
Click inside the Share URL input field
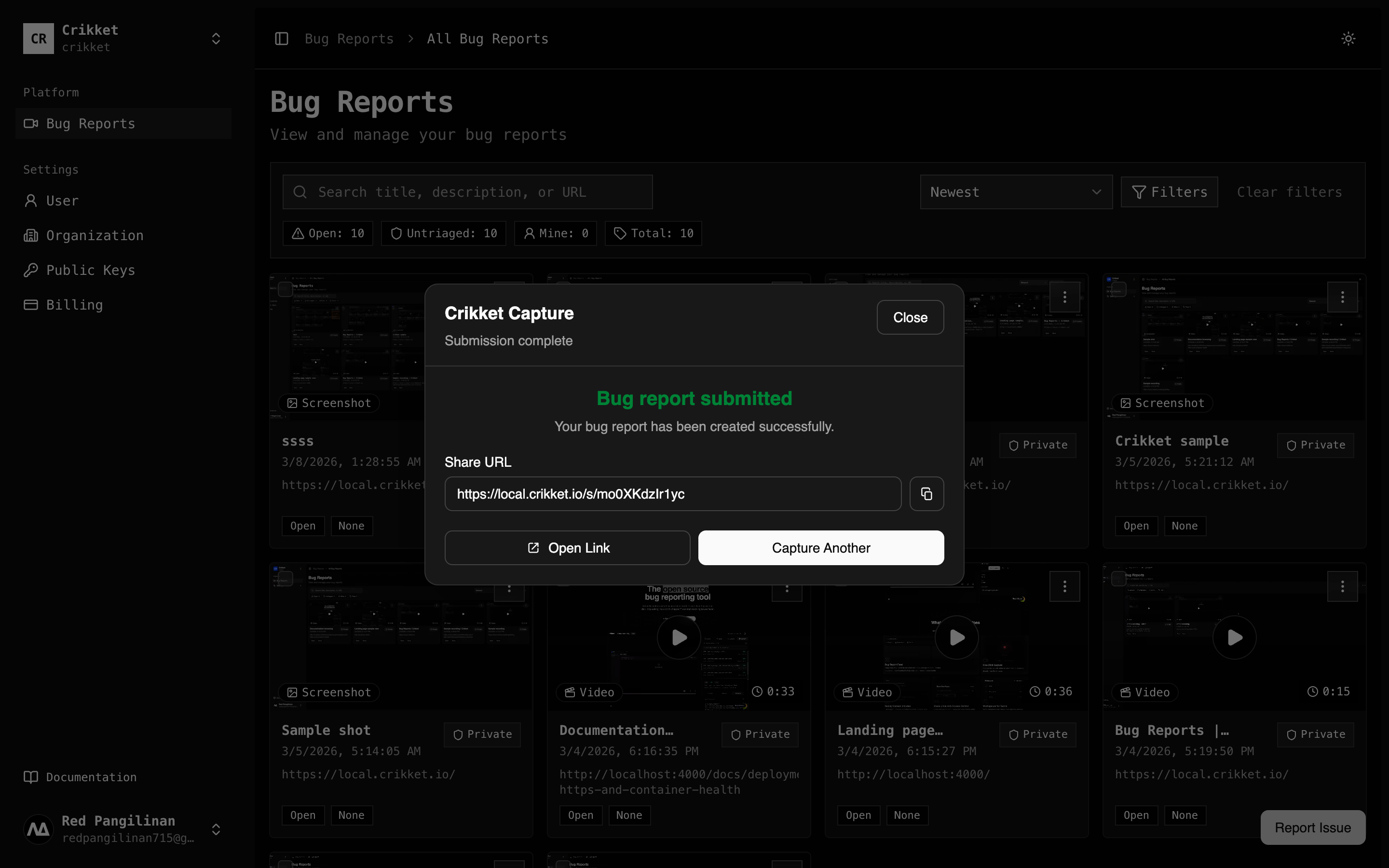[672, 494]
